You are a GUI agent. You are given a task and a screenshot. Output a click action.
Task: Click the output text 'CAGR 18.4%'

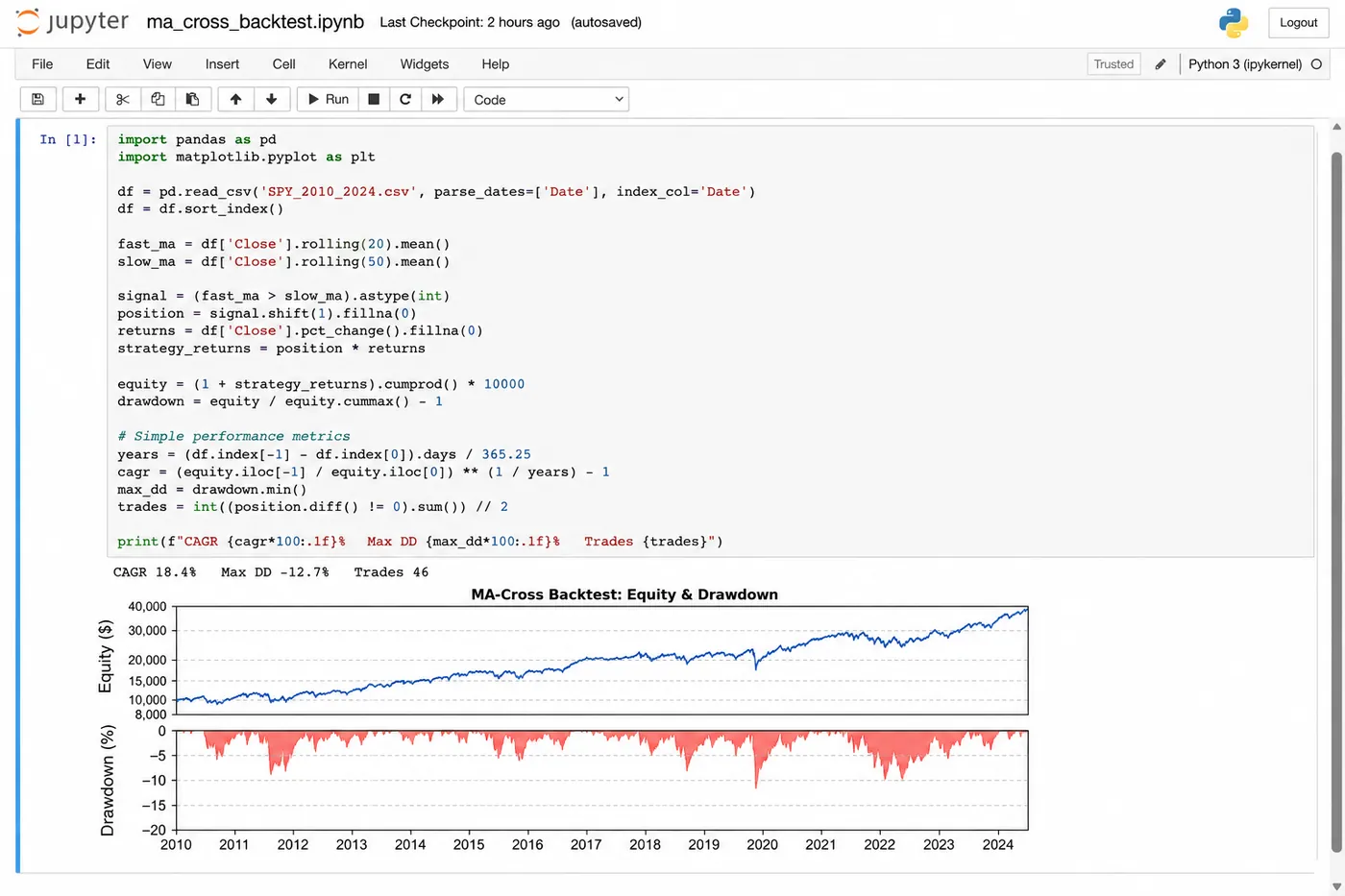tap(155, 572)
